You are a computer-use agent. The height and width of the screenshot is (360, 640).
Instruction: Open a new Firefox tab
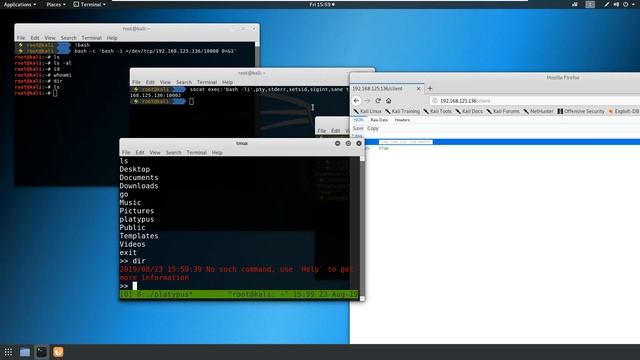click(x=430, y=88)
